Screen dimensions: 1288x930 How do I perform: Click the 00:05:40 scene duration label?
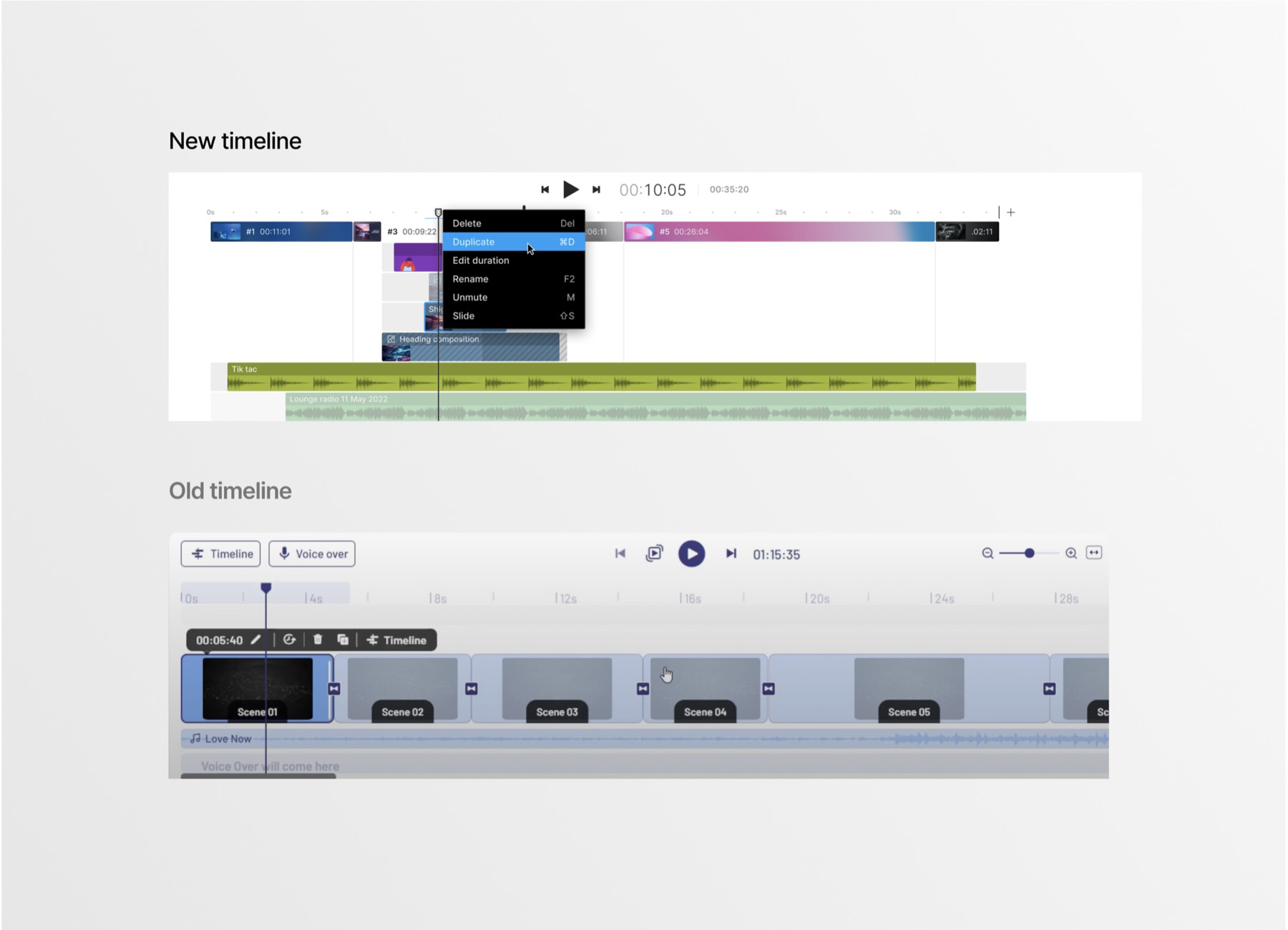(219, 640)
